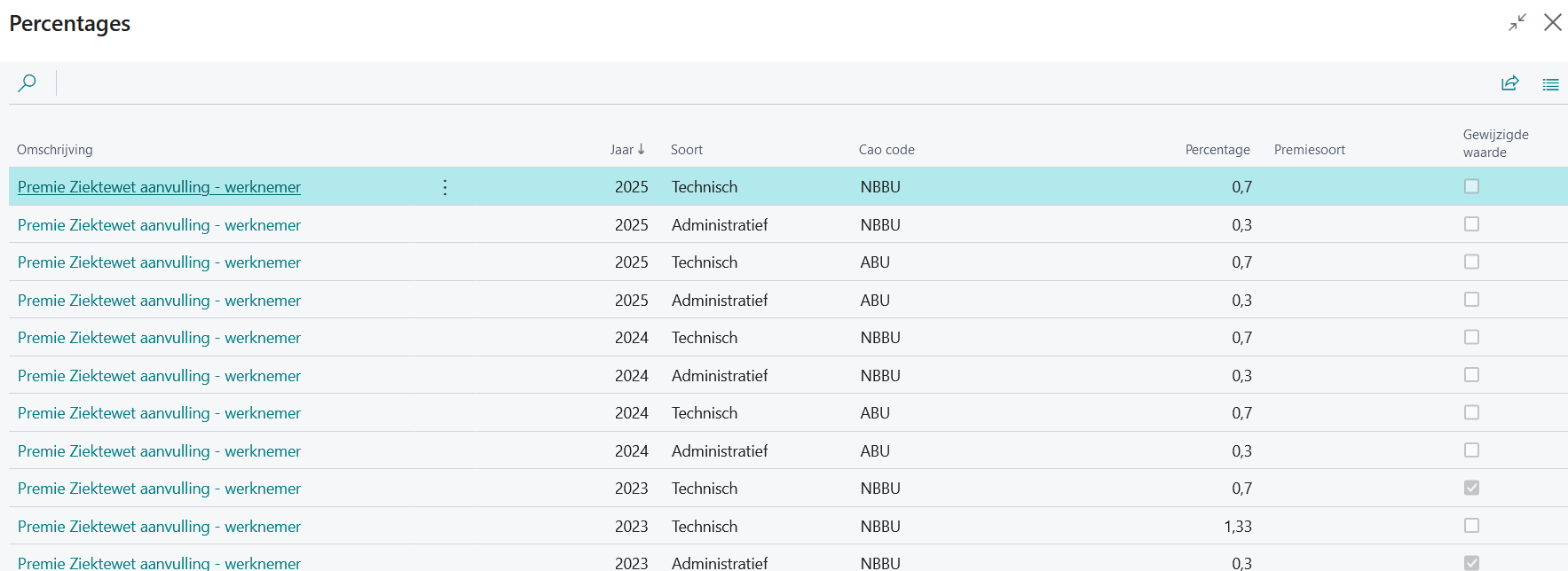Viewport: 1568px width, 571px height.
Task: Click the Jaar sort descending arrow
Action: coord(642,150)
